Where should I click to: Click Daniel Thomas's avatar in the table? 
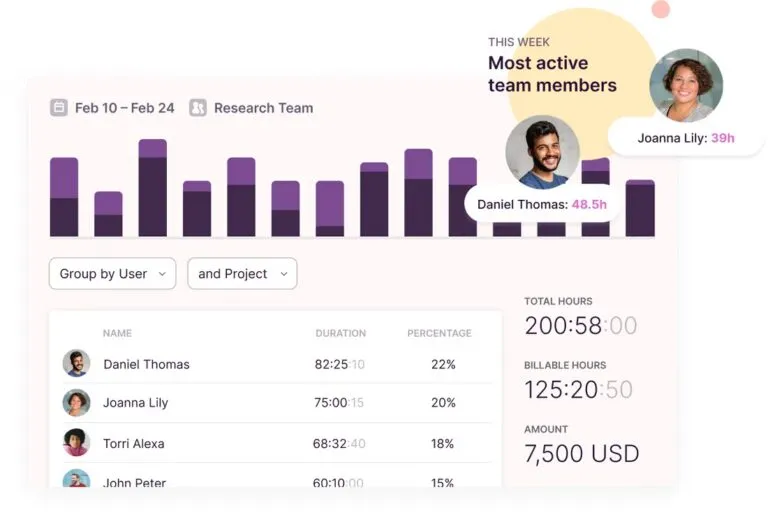coord(76,364)
